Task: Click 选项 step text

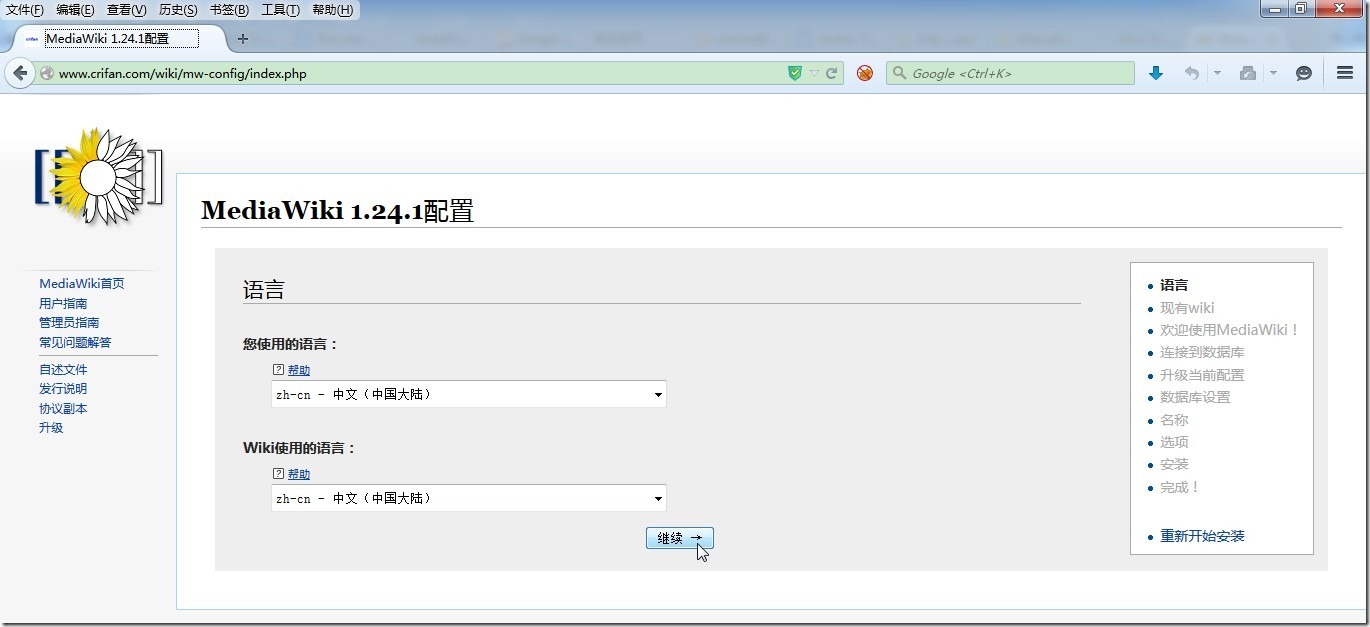Action: [1174, 442]
